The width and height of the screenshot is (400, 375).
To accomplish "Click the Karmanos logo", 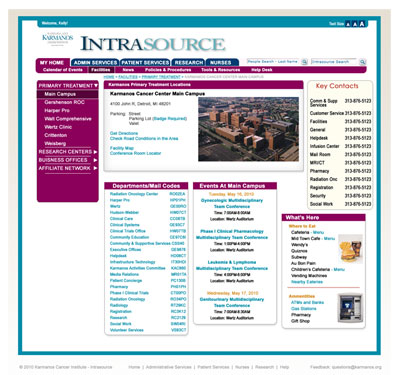I will 57,39.
